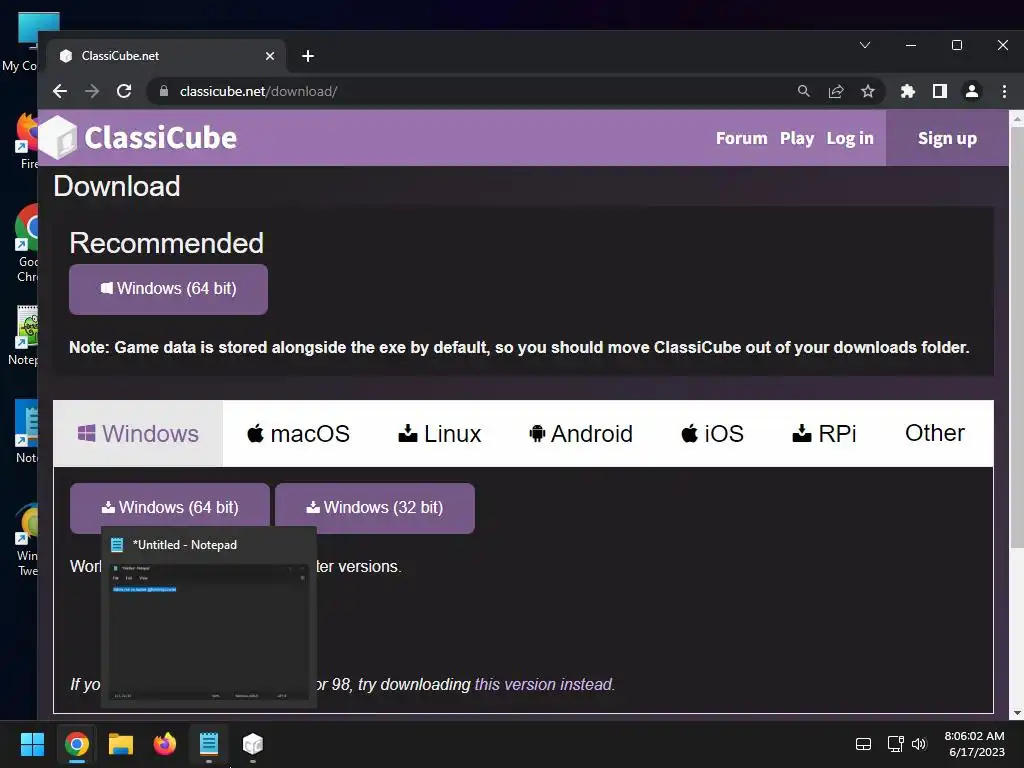Open the Play link
This screenshot has width=1024, height=768.
pyautogui.click(x=797, y=138)
